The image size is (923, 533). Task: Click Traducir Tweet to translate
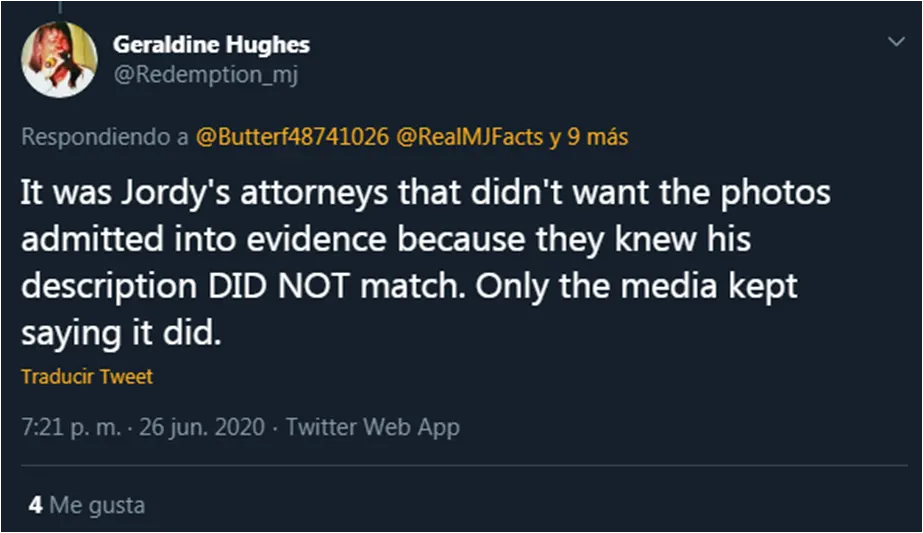86,377
